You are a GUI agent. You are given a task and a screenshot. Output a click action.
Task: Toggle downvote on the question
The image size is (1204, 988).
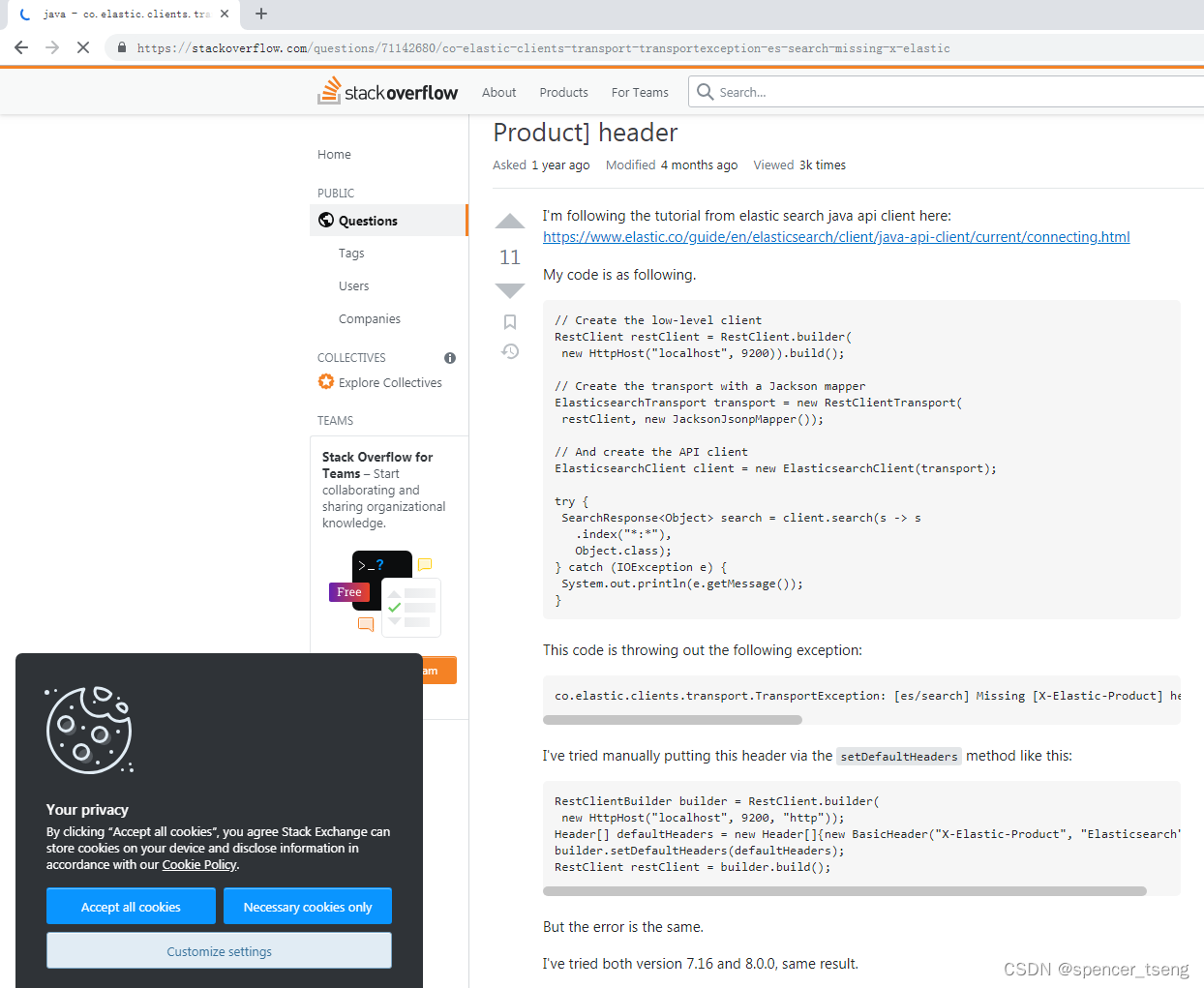pyautogui.click(x=510, y=289)
